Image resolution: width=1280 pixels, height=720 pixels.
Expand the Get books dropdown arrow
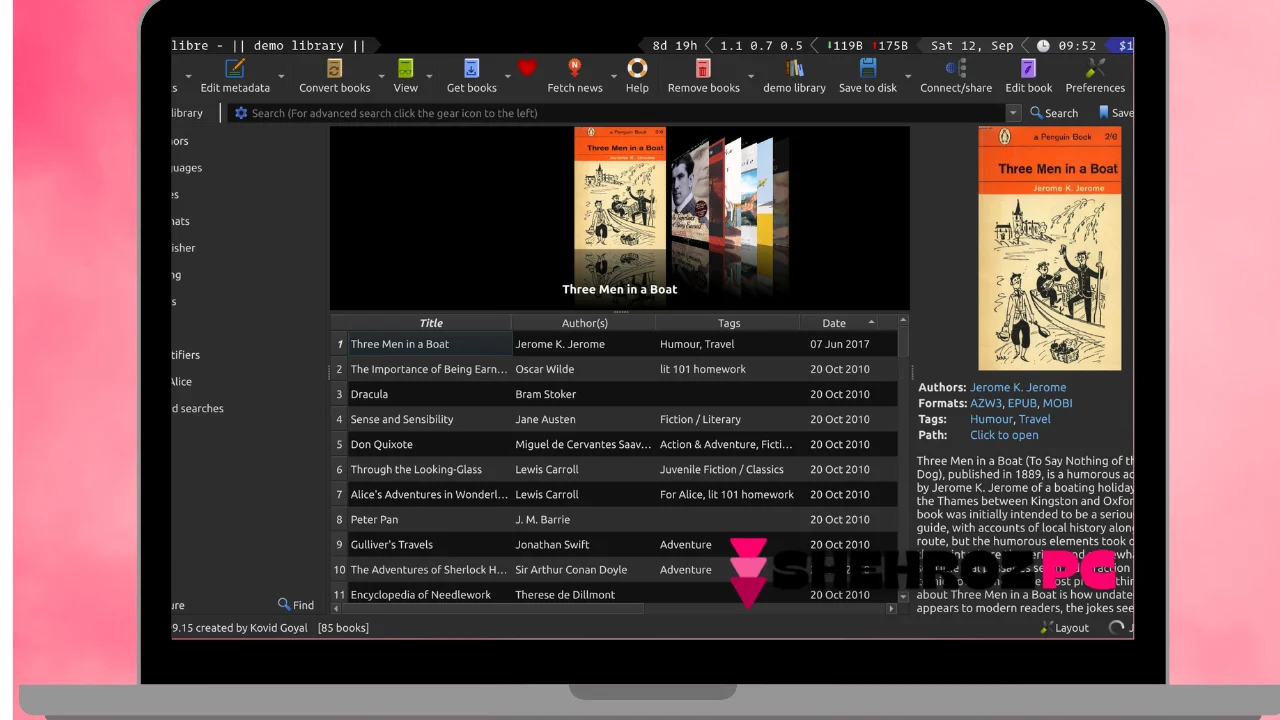click(507, 76)
